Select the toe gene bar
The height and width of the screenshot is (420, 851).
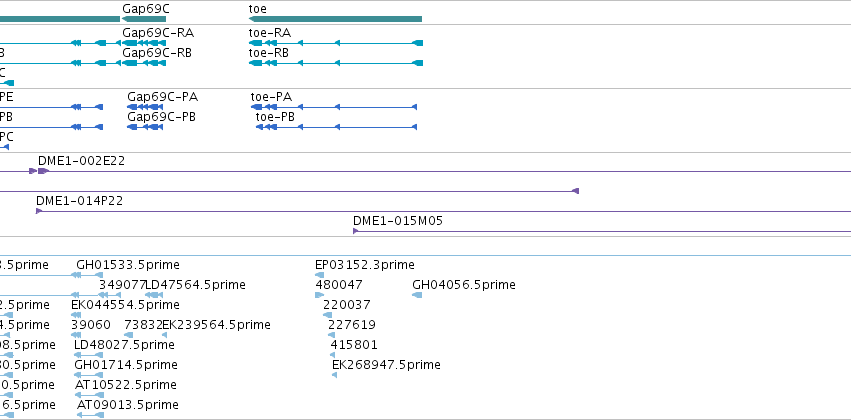pos(335,19)
